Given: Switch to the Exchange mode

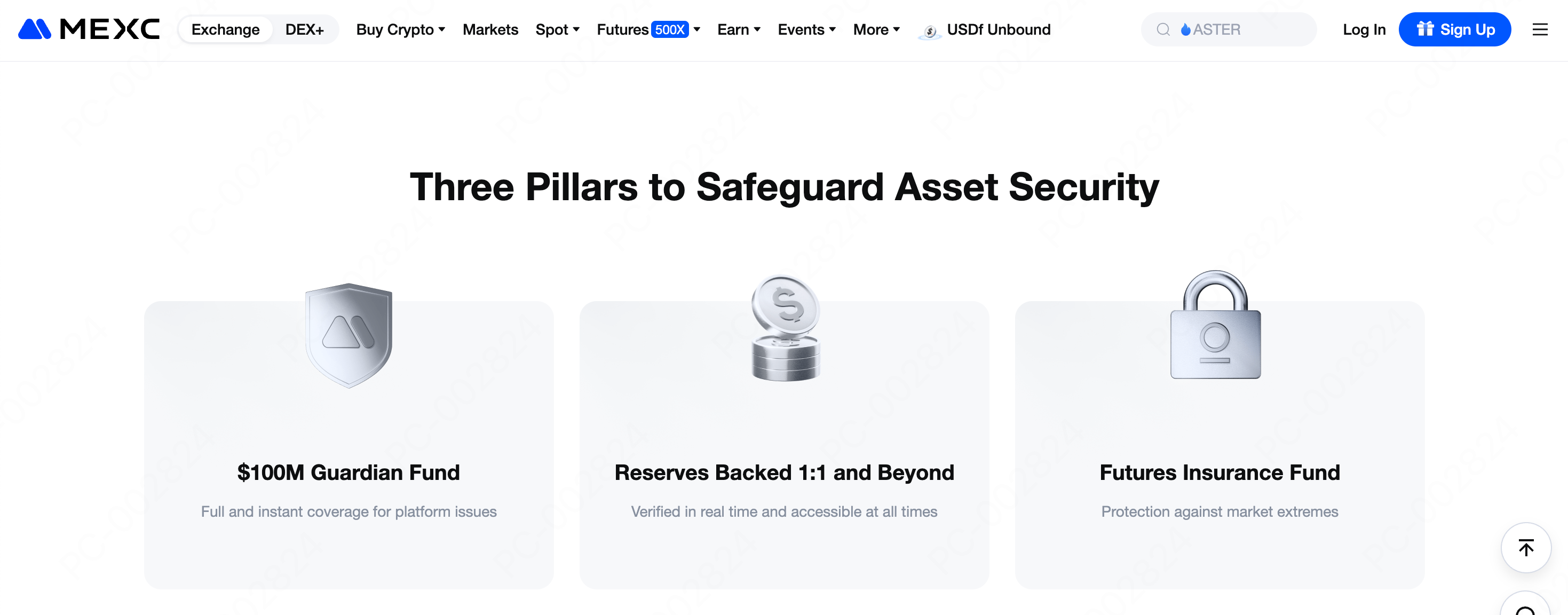Looking at the screenshot, I should pos(225,29).
